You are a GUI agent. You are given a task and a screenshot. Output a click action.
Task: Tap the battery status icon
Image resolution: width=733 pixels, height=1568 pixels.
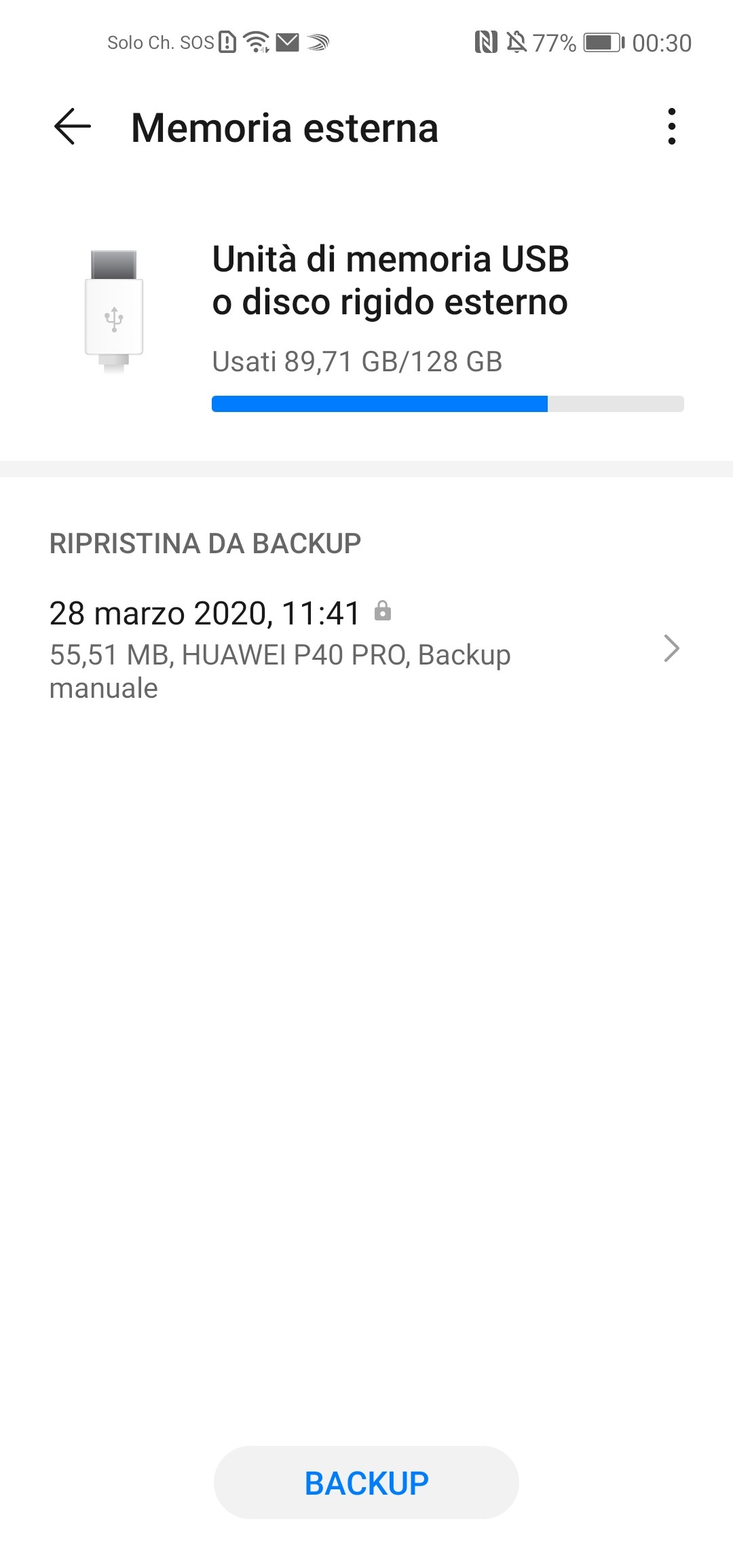tap(604, 43)
